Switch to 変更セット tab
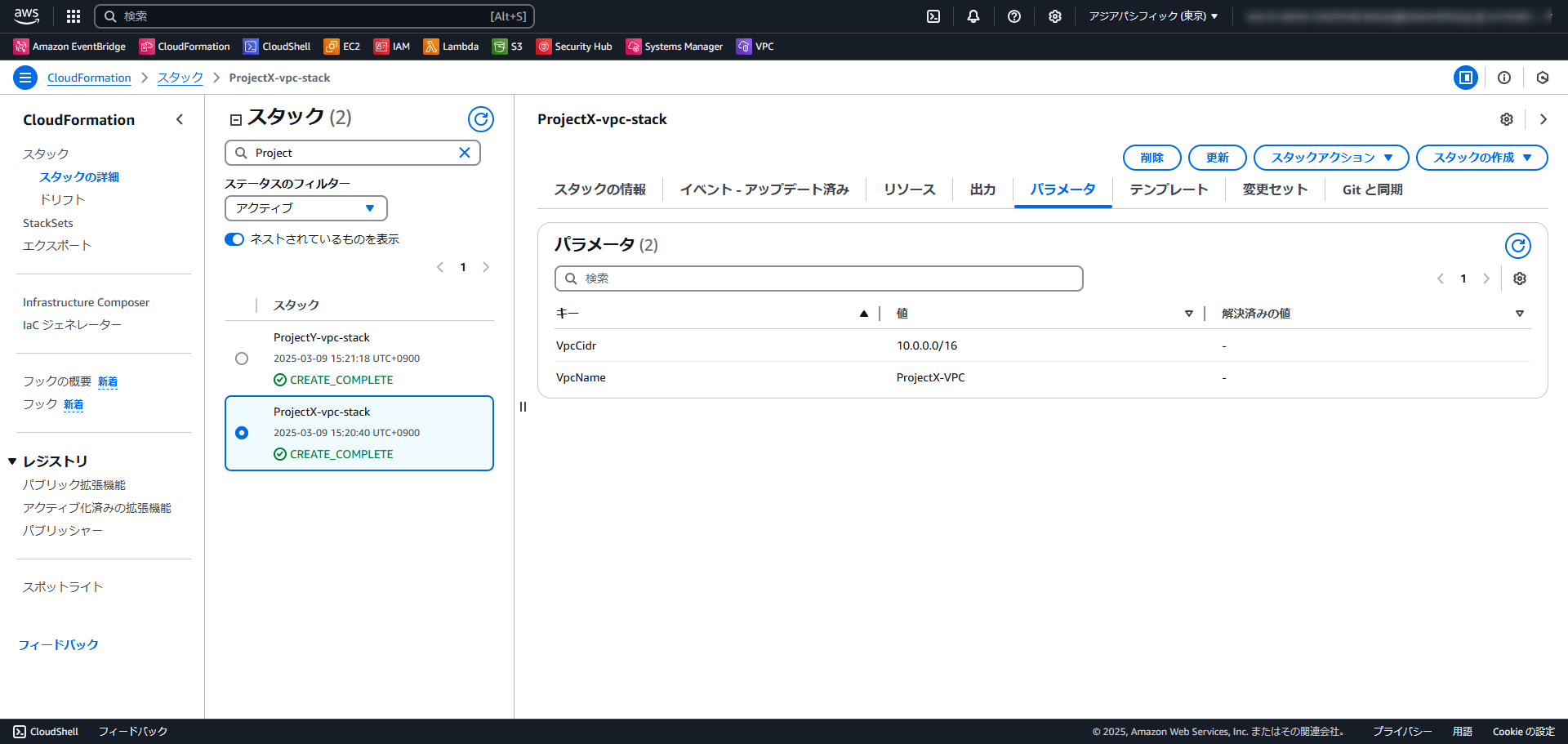 pos(1275,189)
